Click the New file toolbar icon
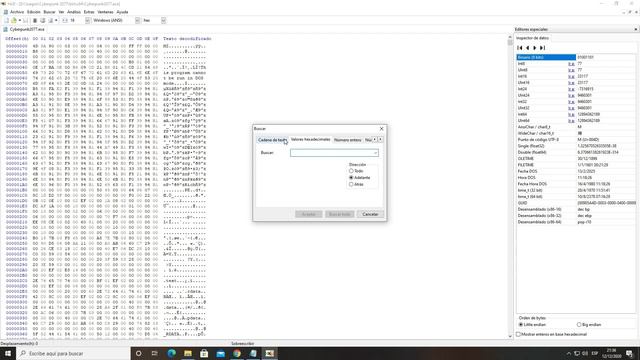The width and height of the screenshot is (640, 360). click(6, 20)
